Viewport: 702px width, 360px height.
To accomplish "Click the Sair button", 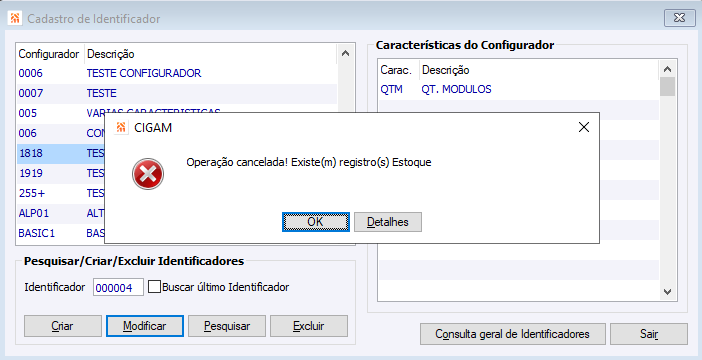I will point(649,334).
